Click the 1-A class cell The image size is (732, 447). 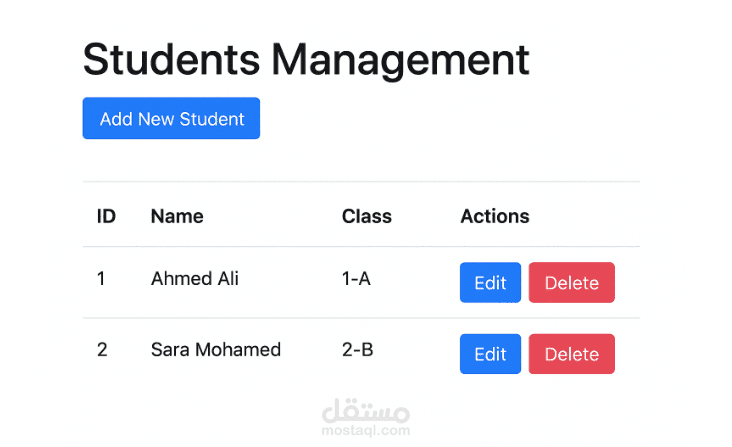coord(356,279)
